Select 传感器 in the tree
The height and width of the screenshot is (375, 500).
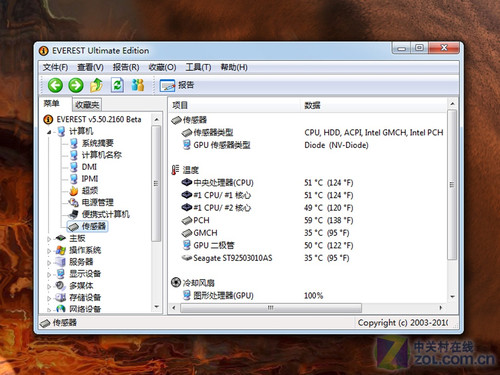[x=94, y=226]
